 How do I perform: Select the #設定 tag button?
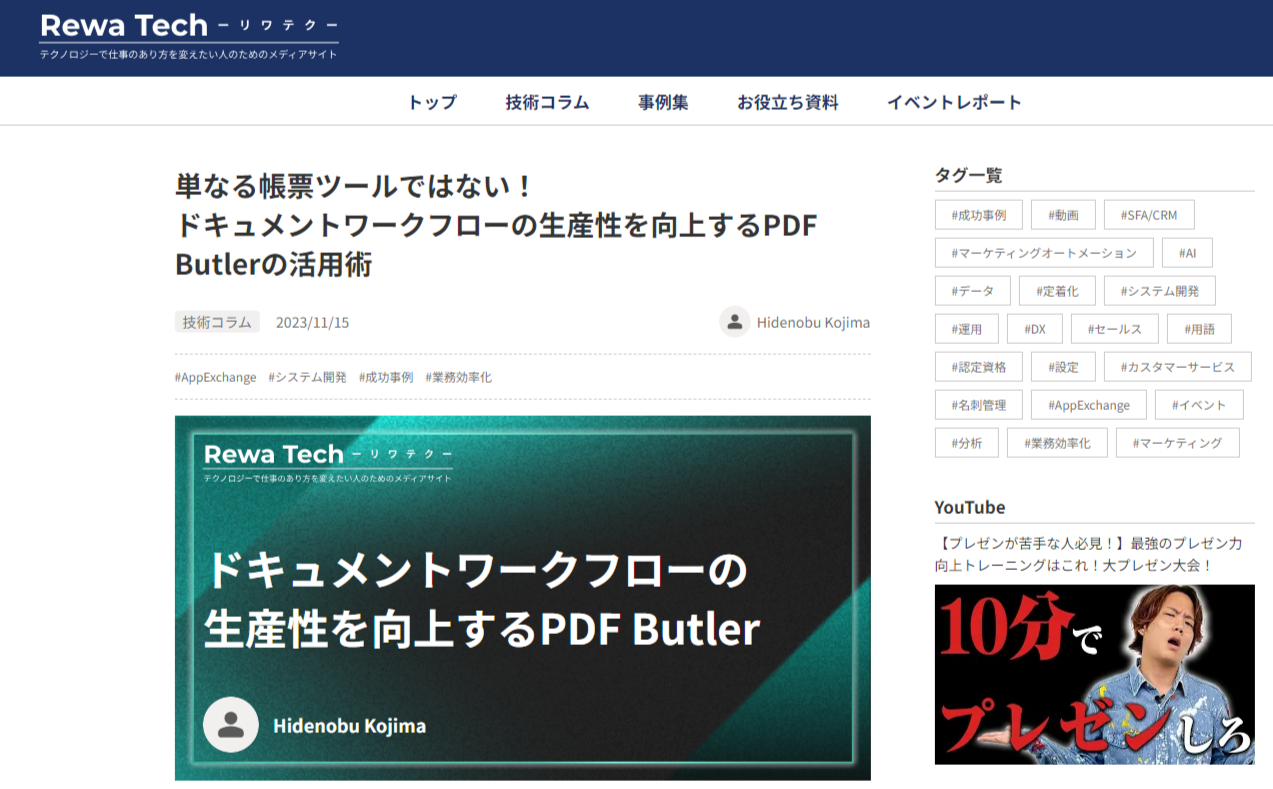pyautogui.click(x=1063, y=367)
